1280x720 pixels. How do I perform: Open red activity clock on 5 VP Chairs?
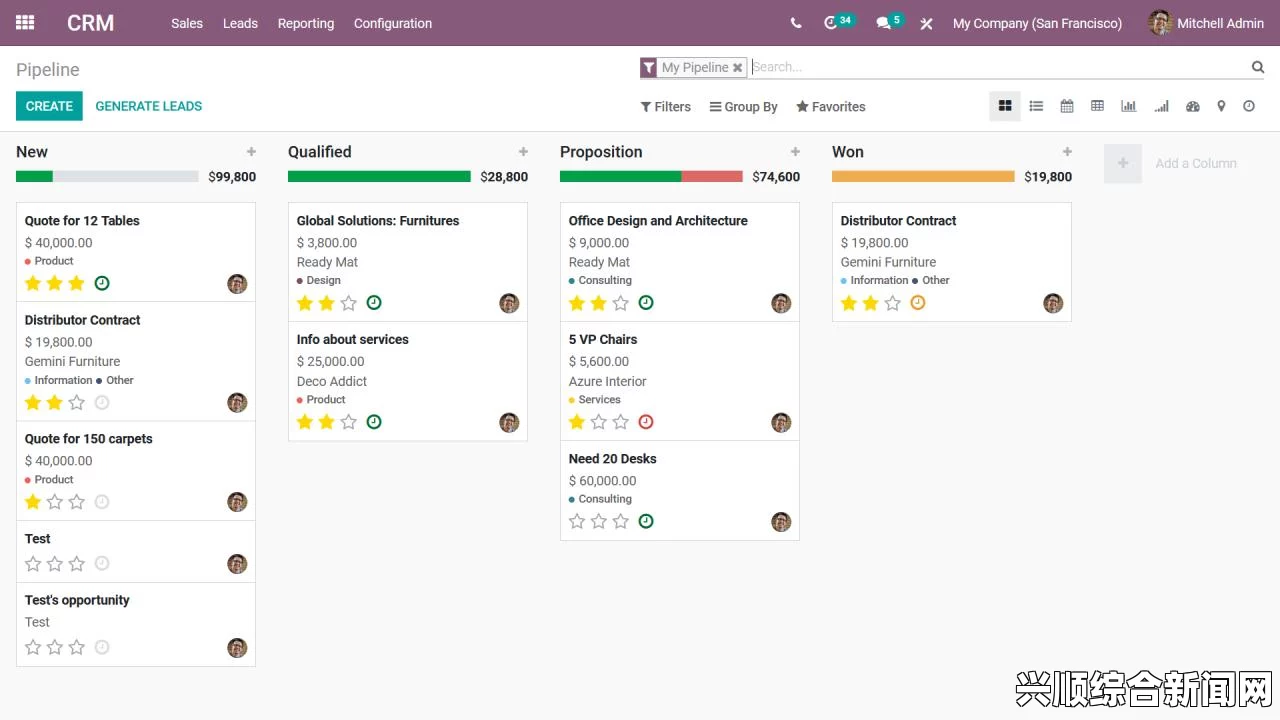[646, 422]
